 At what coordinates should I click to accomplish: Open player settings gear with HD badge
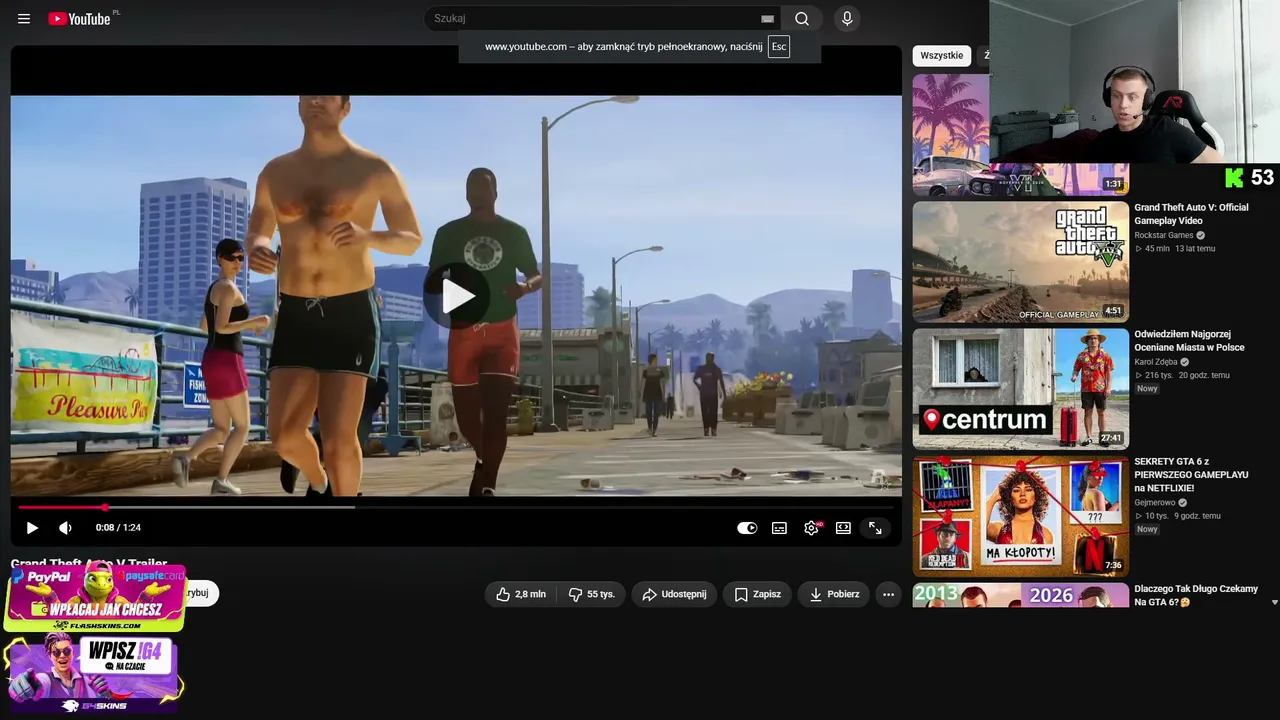[x=811, y=528]
